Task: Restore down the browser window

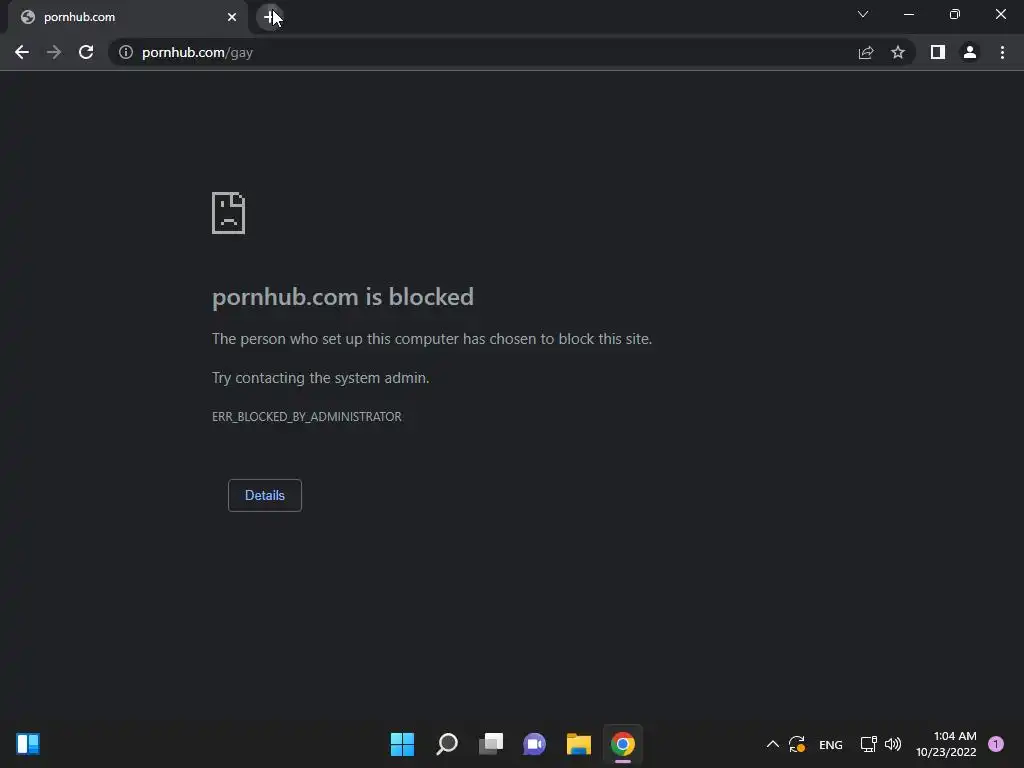Action: (955, 14)
